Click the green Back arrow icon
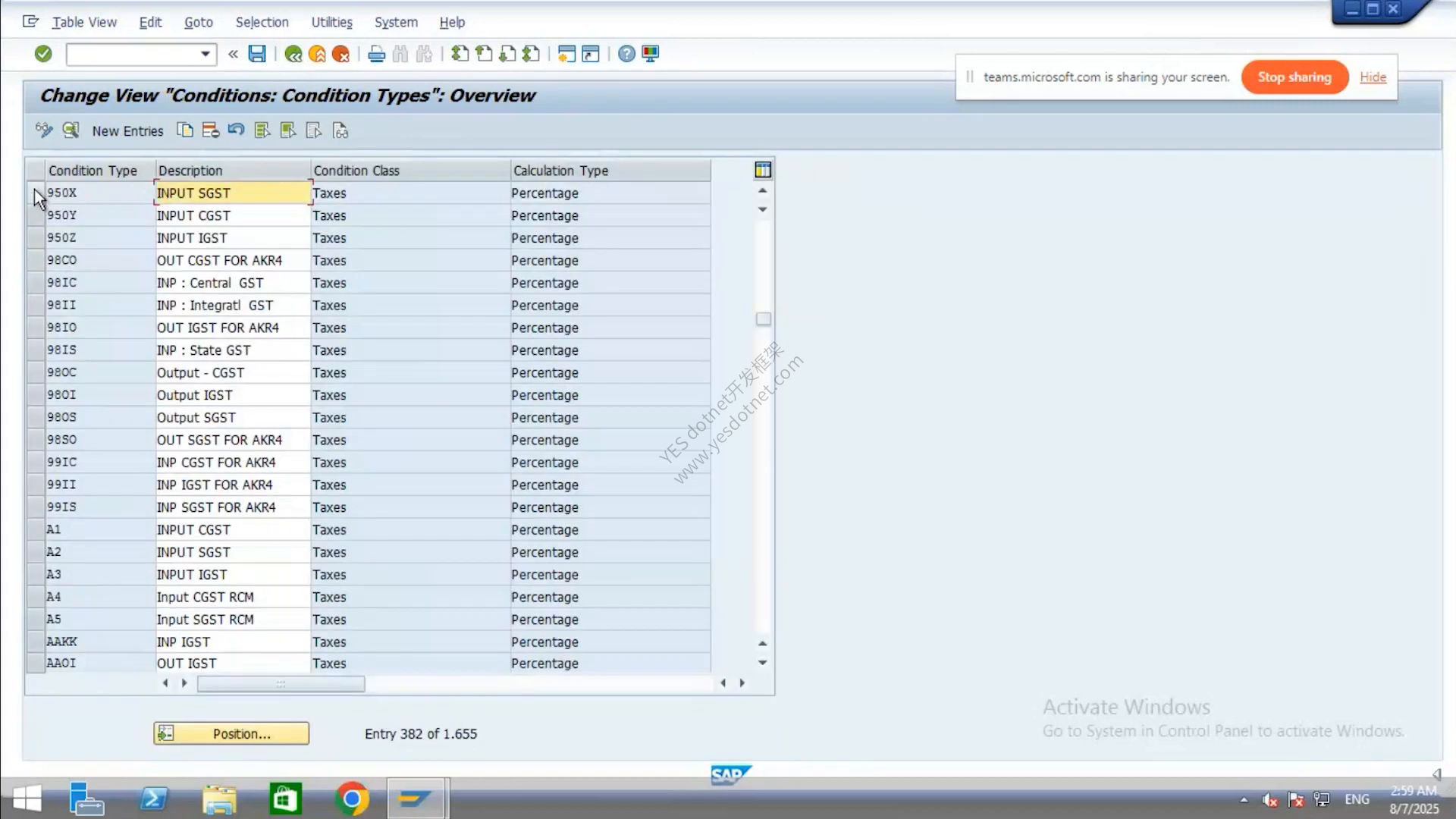This screenshot has height=819, width=1456. (293, 54)
